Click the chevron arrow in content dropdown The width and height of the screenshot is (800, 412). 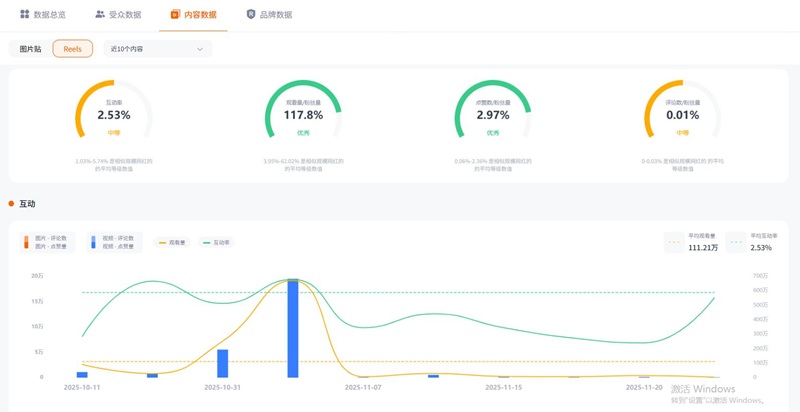coord(200,49)
